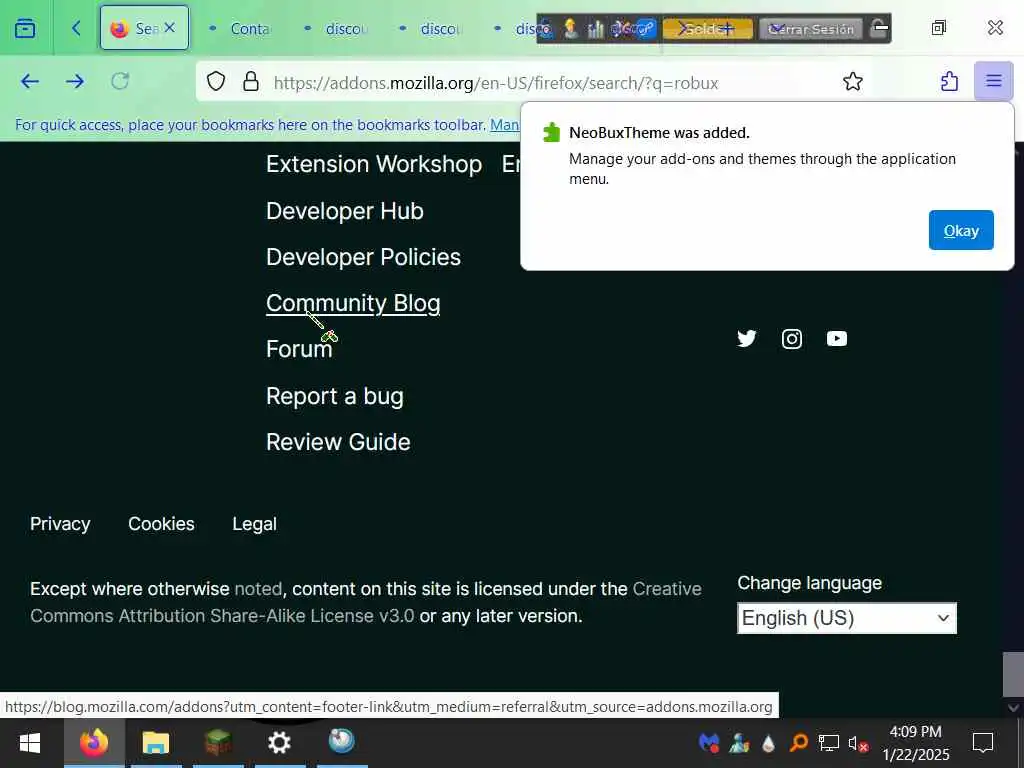
Task: Reload the current page
Action: coord(120,82)
